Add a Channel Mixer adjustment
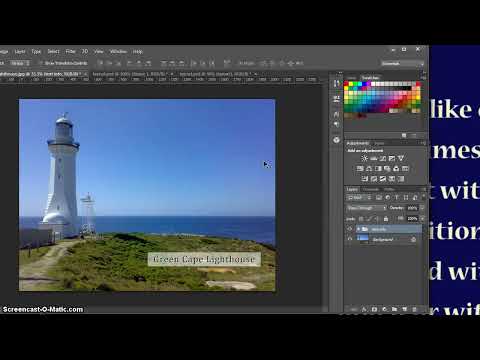This screenshot has width=480, height=360. tap(396, 169)
